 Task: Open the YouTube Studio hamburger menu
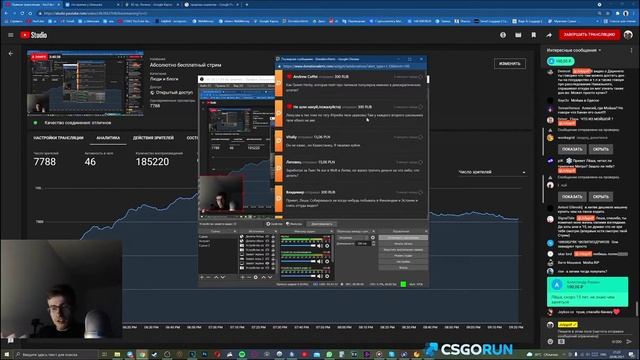pyautogui.click(x=11, y=35)
